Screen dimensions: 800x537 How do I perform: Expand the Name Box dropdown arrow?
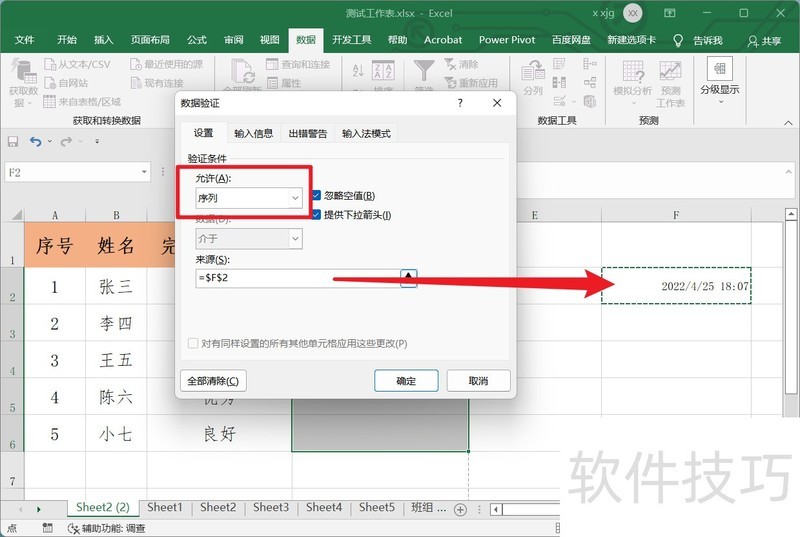pyautogui.click(x=144, y=172)
